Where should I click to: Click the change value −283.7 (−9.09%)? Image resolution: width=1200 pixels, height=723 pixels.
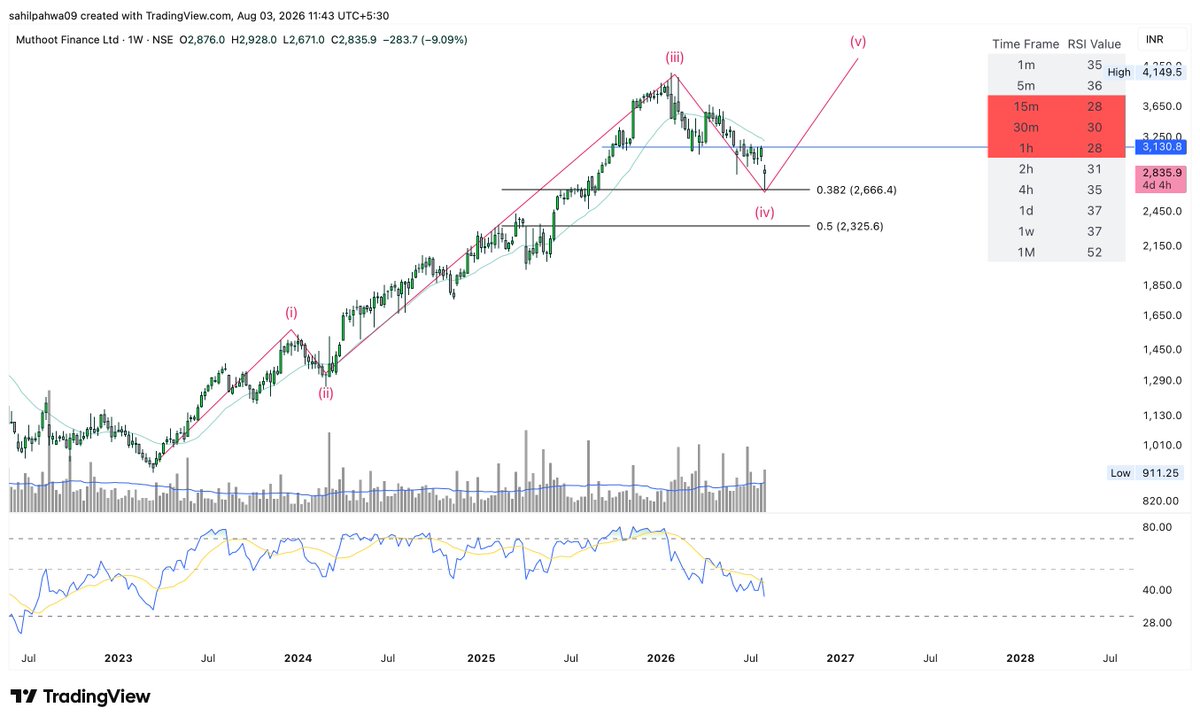427,40
